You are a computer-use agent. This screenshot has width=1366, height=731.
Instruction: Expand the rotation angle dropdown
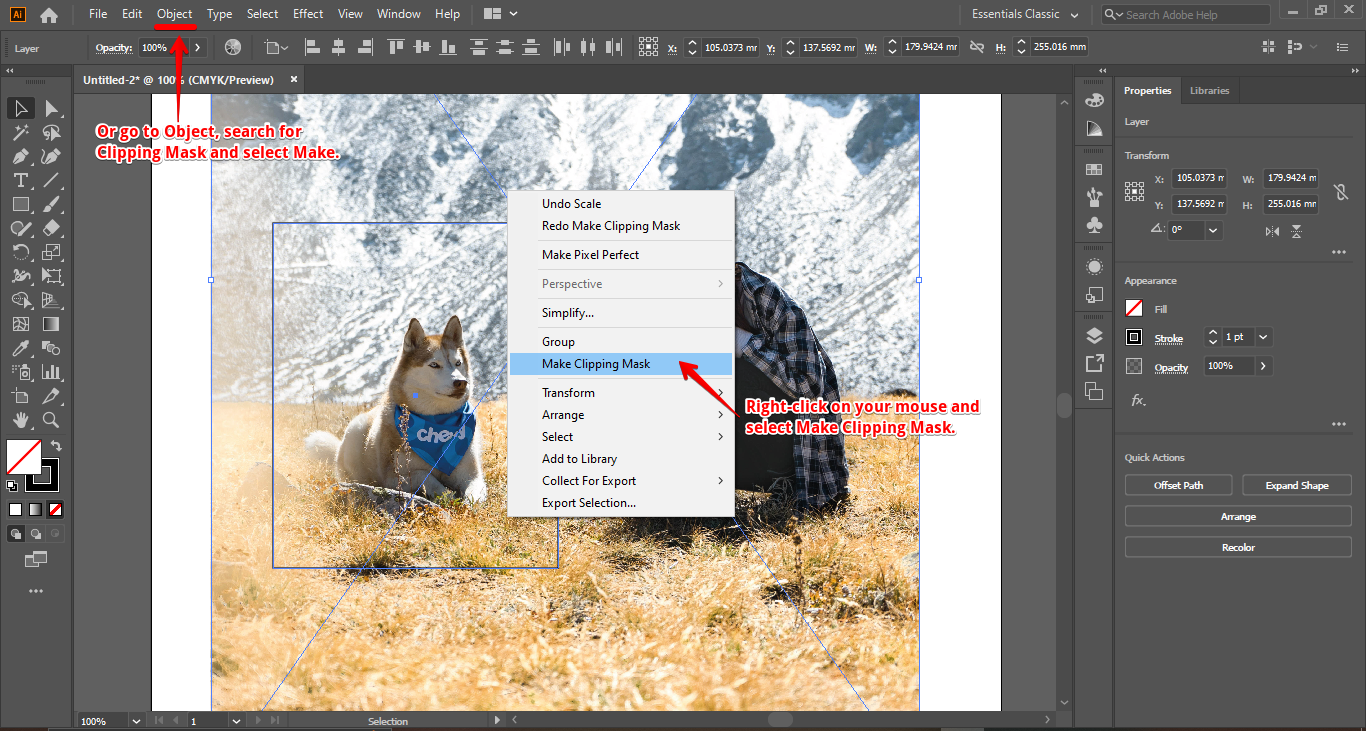point(1213,230)
